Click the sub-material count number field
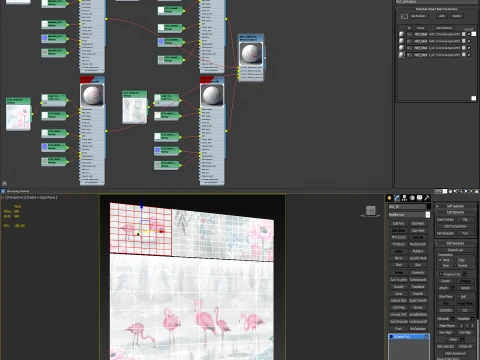The height and width of the screenshot is (360, 480). (x=404, y=16)
